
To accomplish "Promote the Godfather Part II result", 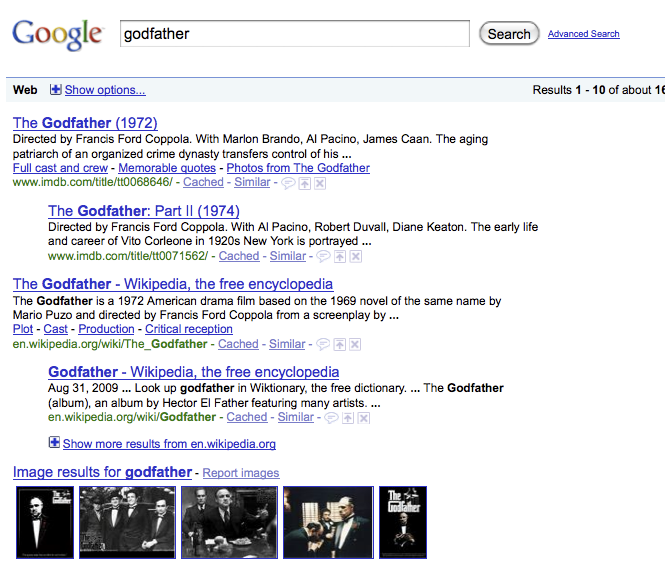I will point(340,257).
